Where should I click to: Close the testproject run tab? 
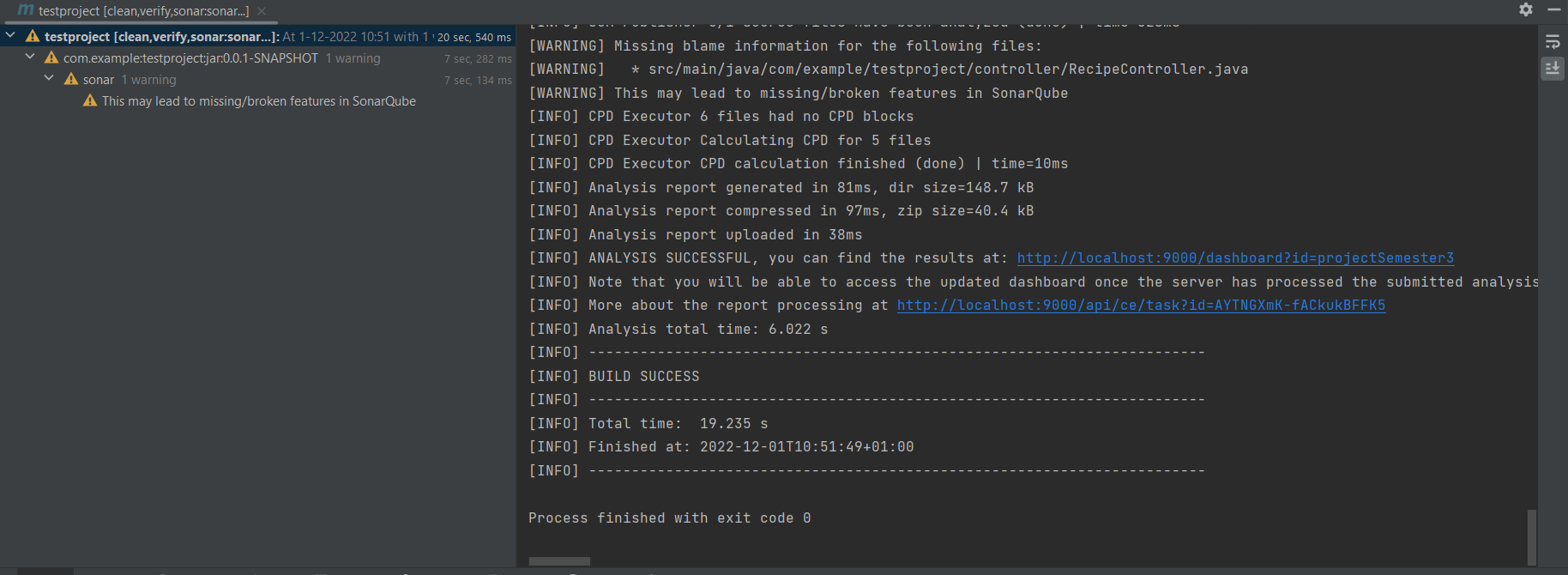pos(262,11)
